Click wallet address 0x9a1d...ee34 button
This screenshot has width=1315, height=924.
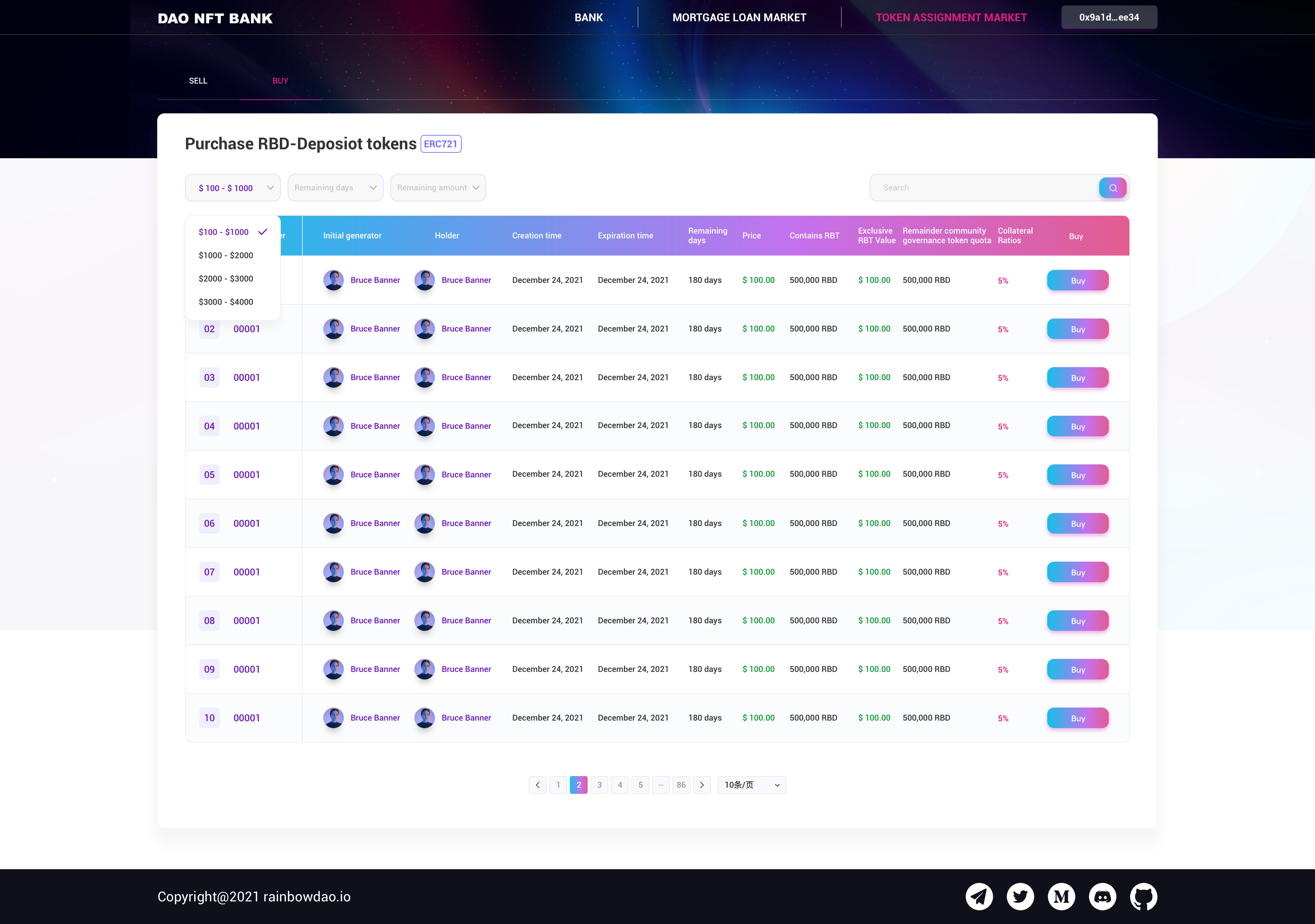click(x=1109, y=18)
